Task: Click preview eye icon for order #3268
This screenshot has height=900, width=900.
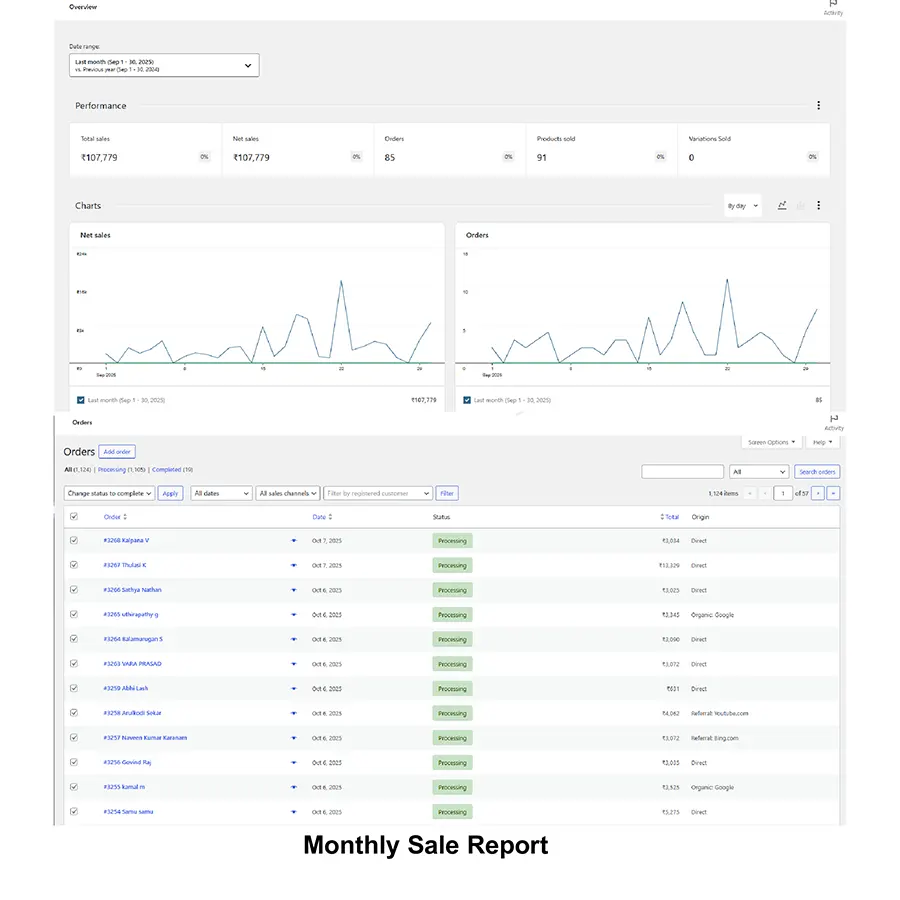Action: click(294, 540)
